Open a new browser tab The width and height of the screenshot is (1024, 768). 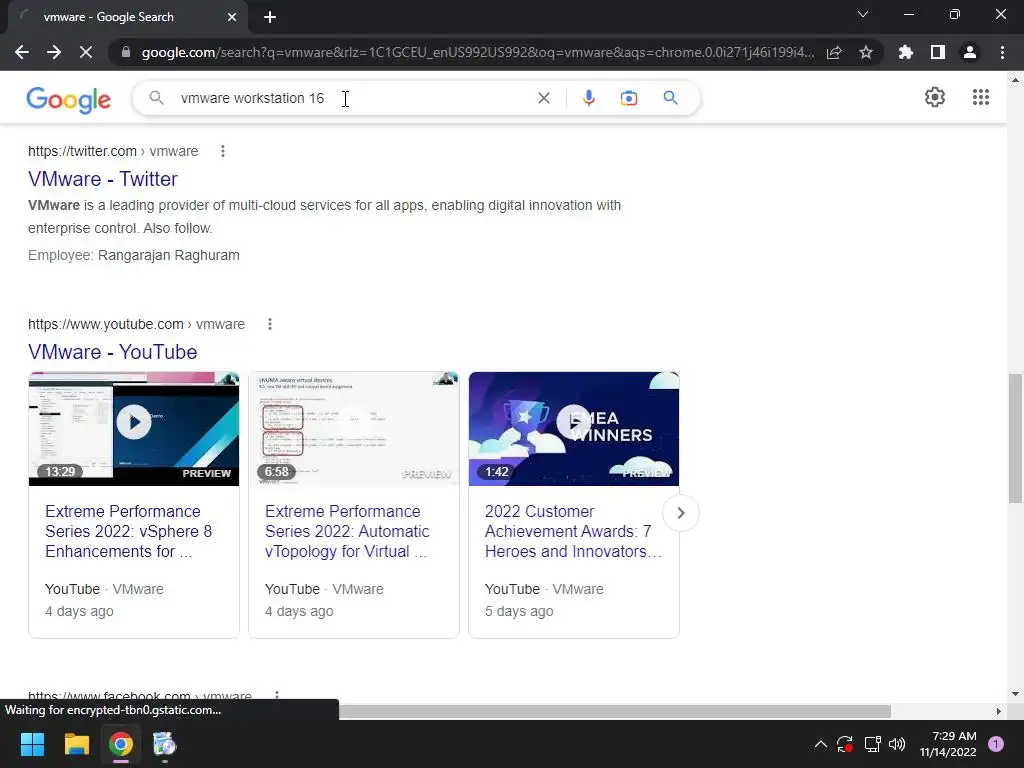click(270, 17)
